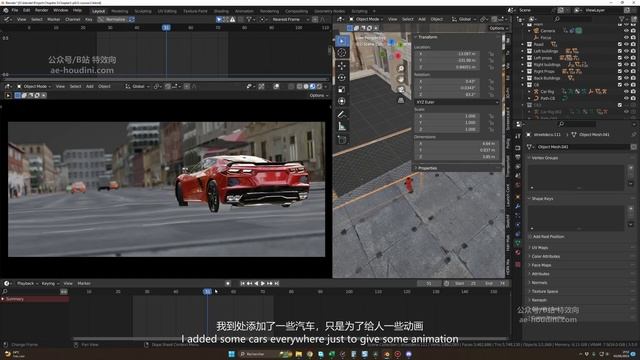
Task: Click Only Show Selected arrow in graph editor
Action: pos(219,19)
